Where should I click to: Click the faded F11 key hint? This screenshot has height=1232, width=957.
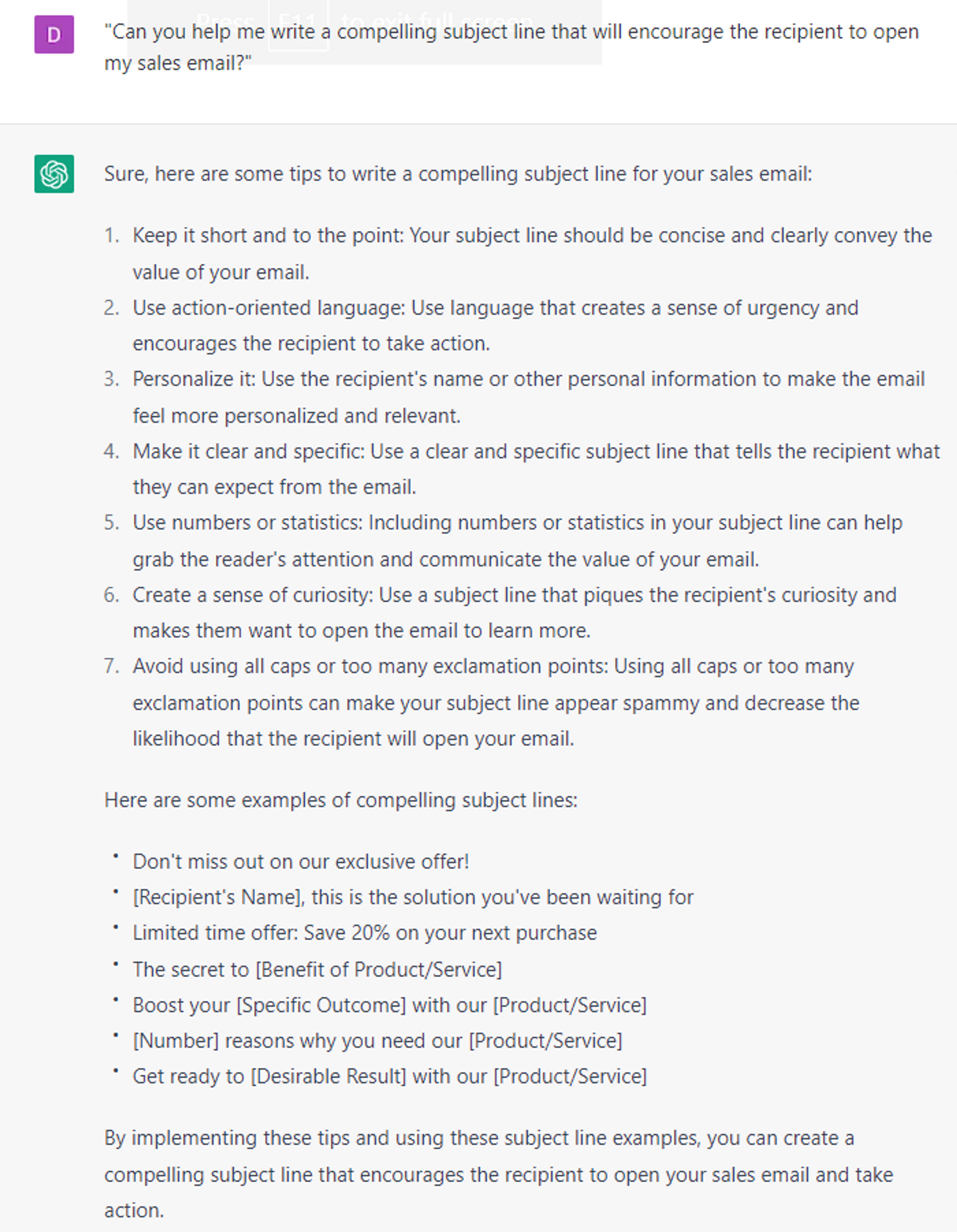click(298, 23)
